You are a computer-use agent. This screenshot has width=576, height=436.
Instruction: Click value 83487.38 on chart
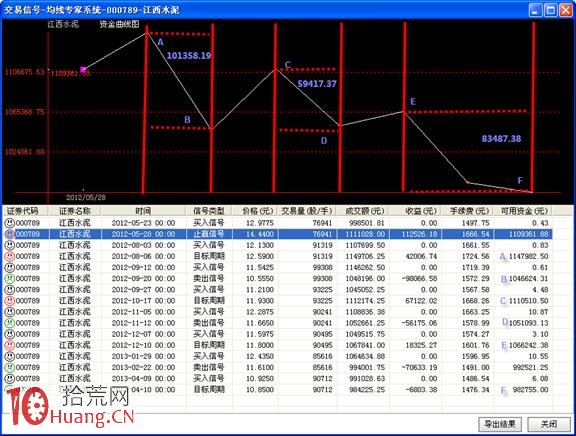501,139
